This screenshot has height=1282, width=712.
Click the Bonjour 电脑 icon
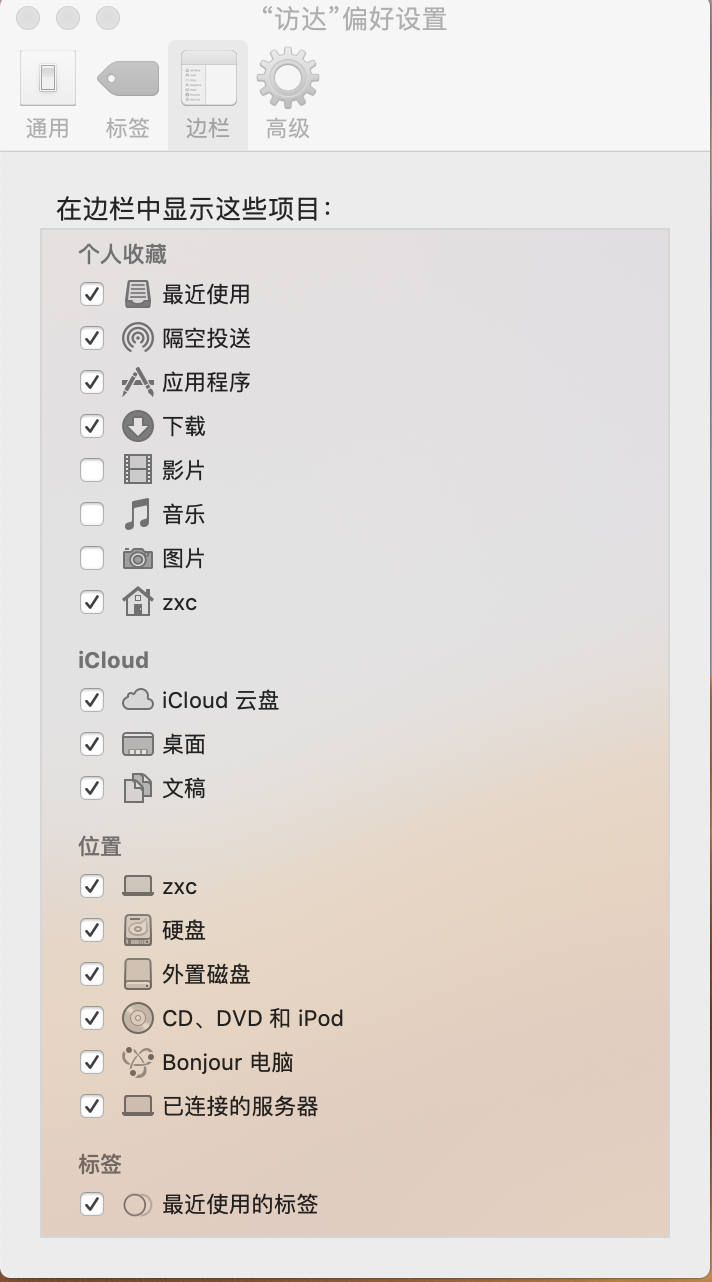coord(137,1062)
